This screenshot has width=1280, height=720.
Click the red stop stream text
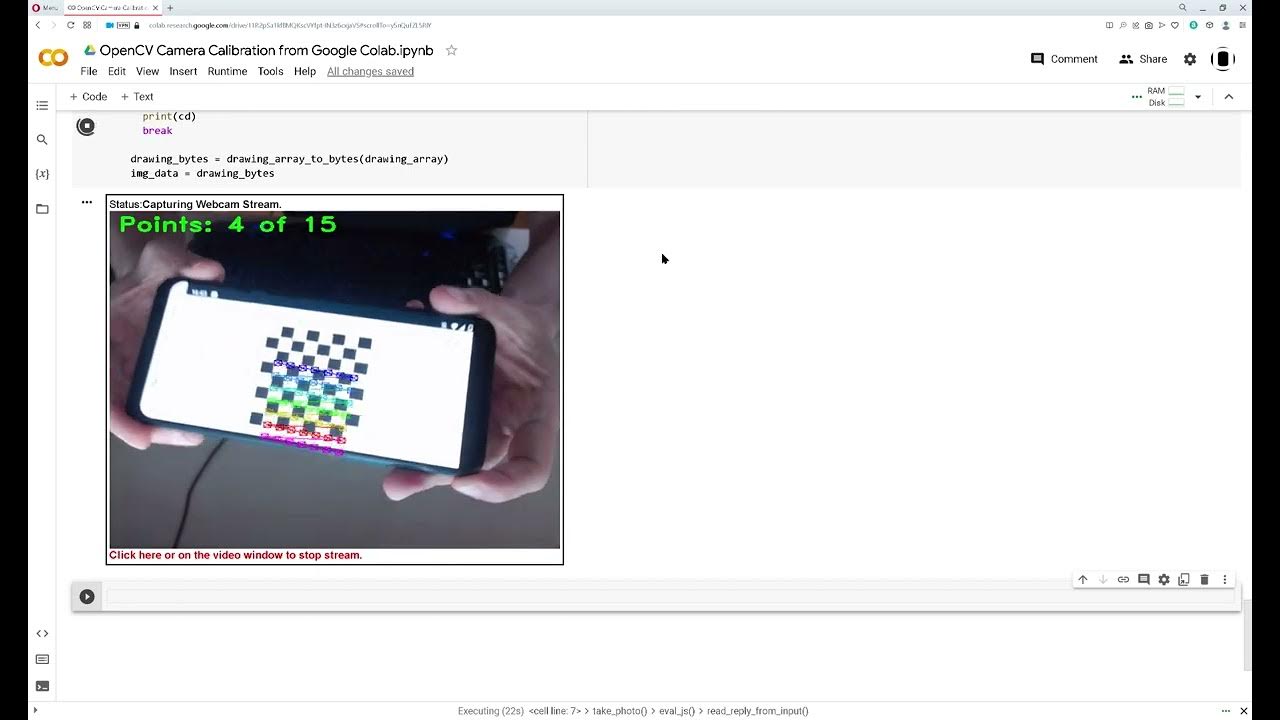click(x=236, y=555)
